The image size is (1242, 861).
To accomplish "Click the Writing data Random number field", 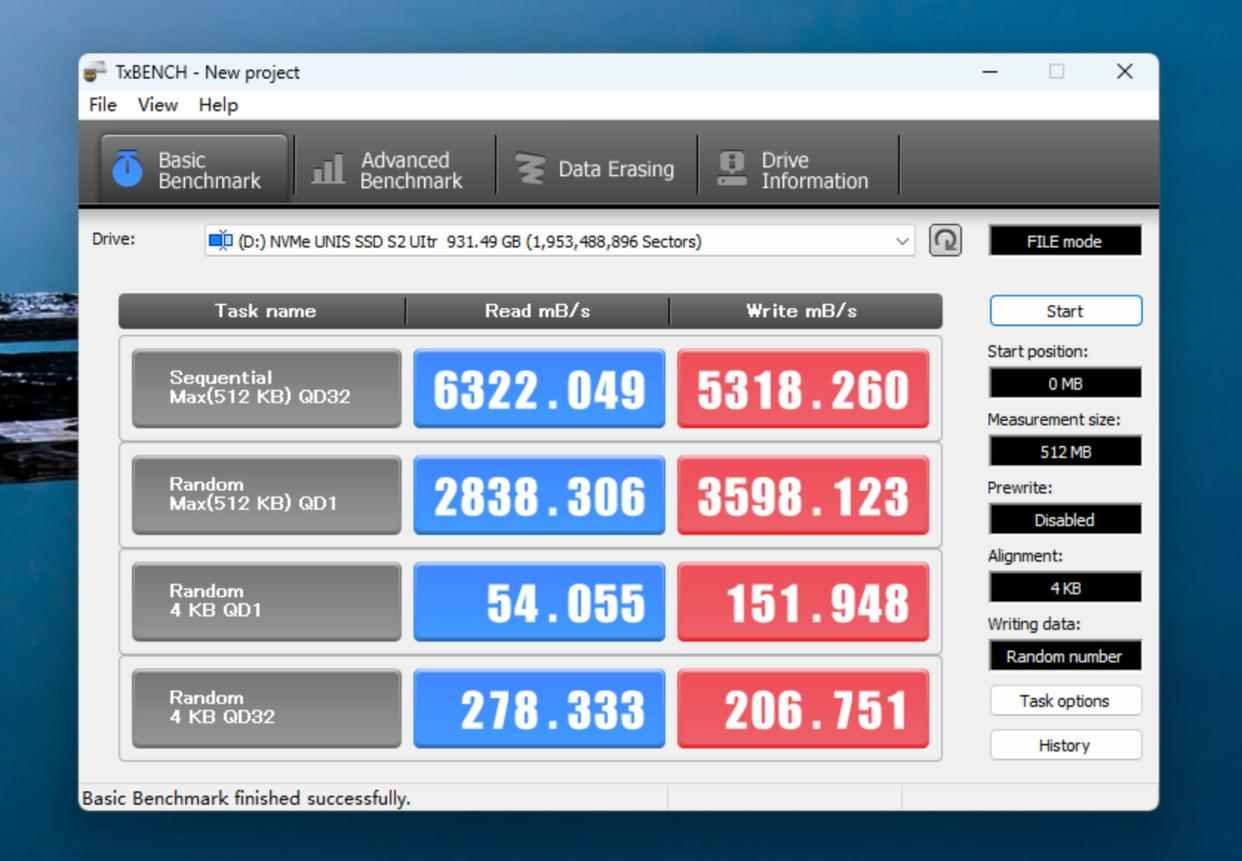I will coord(1065,656).
